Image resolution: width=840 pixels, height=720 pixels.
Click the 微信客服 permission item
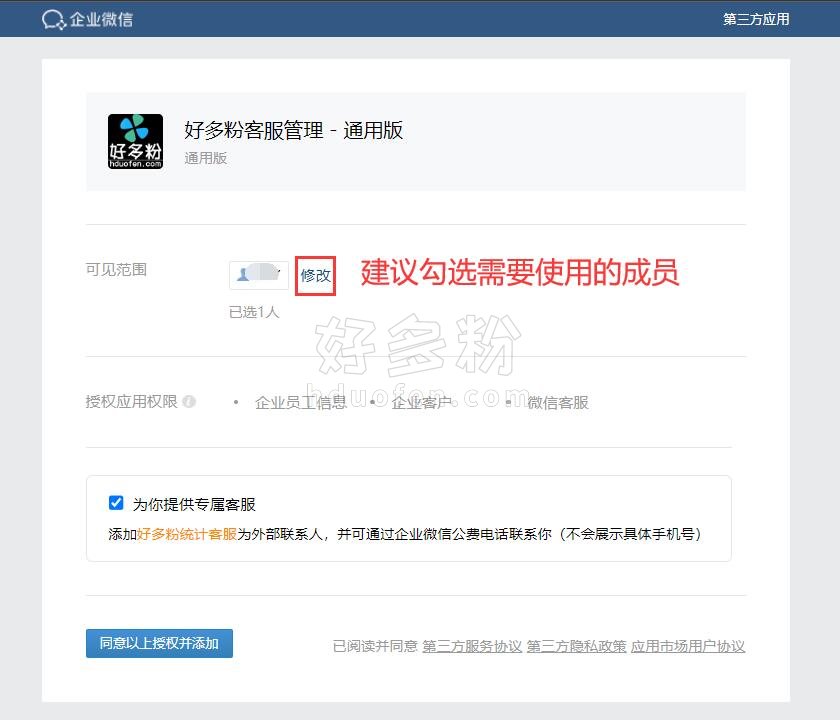[x=558, y=402]
